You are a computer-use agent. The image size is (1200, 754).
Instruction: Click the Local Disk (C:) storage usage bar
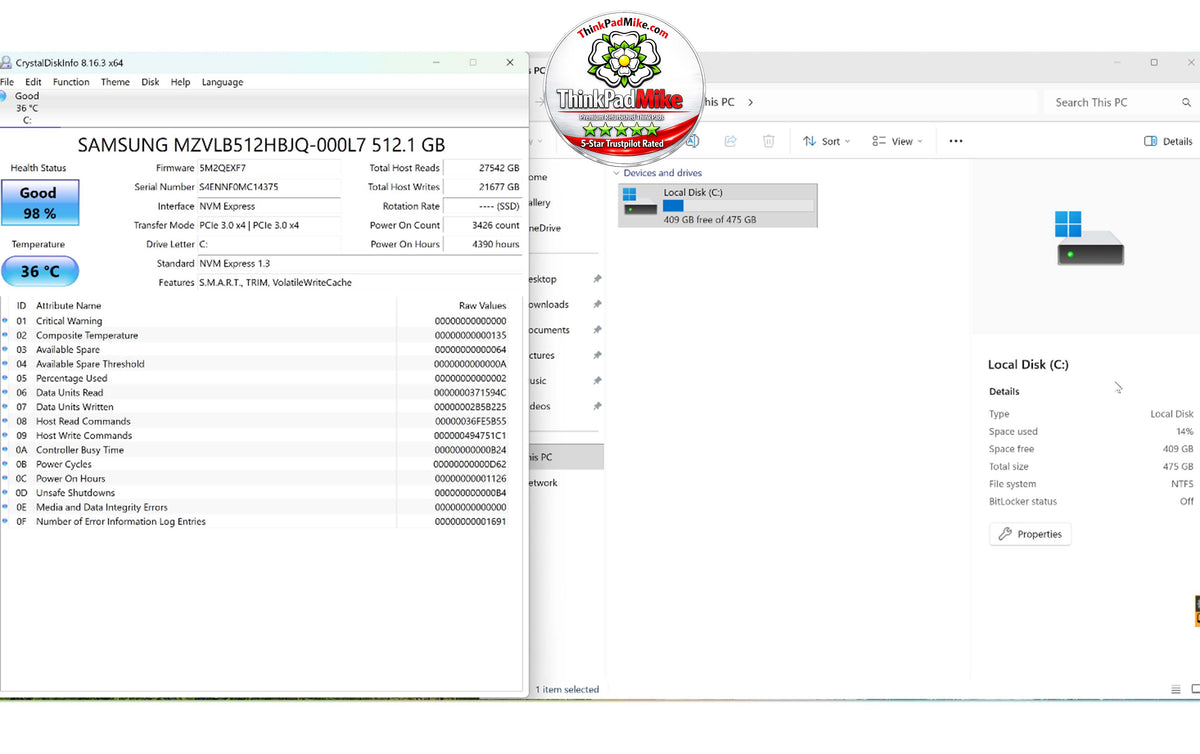tap(738, 205)
